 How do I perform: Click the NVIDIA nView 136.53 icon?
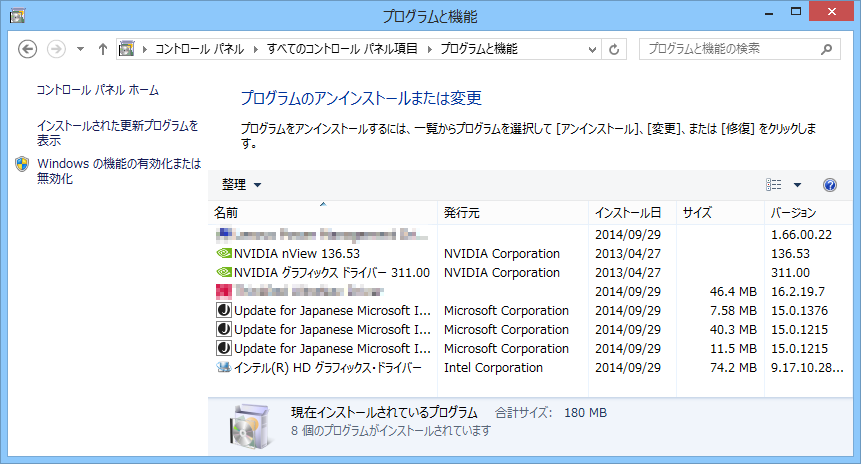223,254
